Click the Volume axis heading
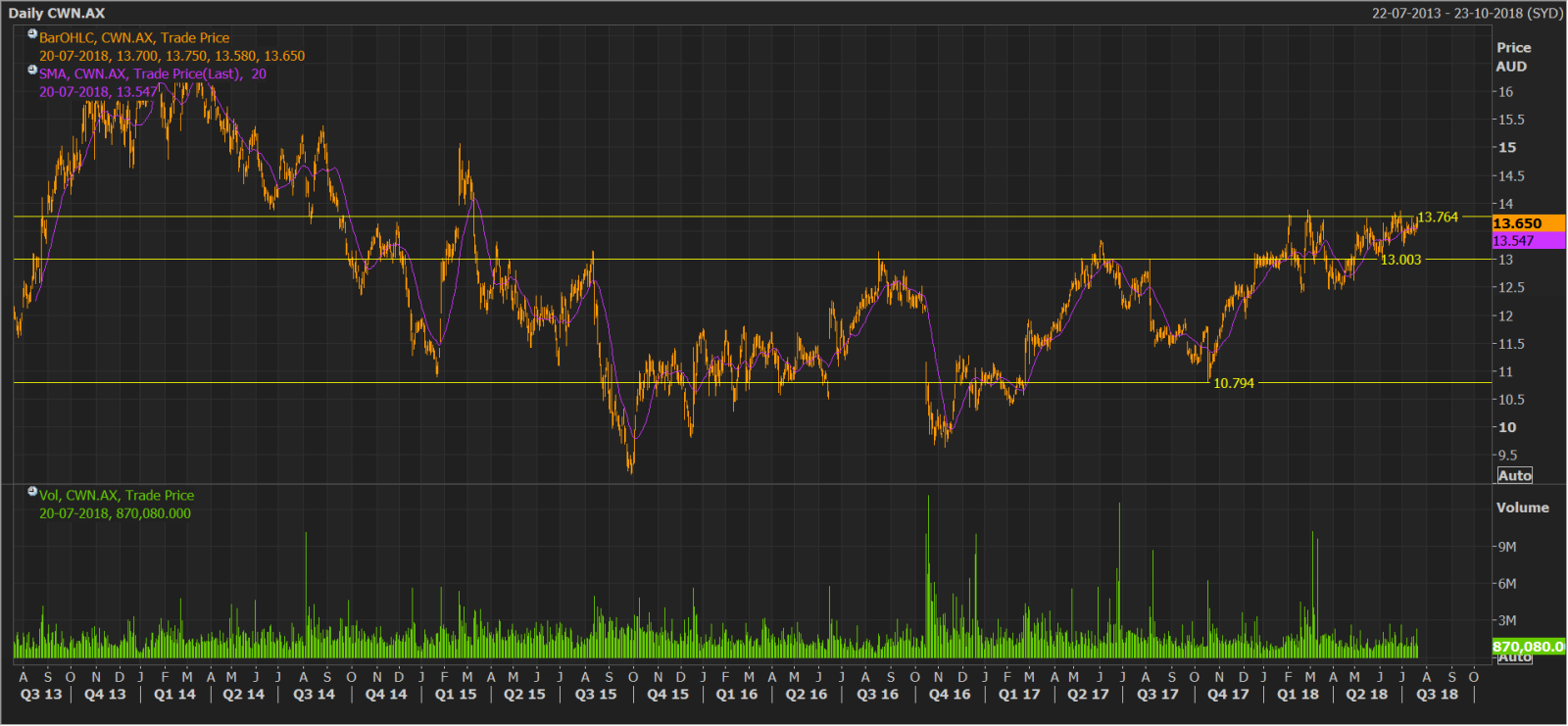 point(1522,508)
